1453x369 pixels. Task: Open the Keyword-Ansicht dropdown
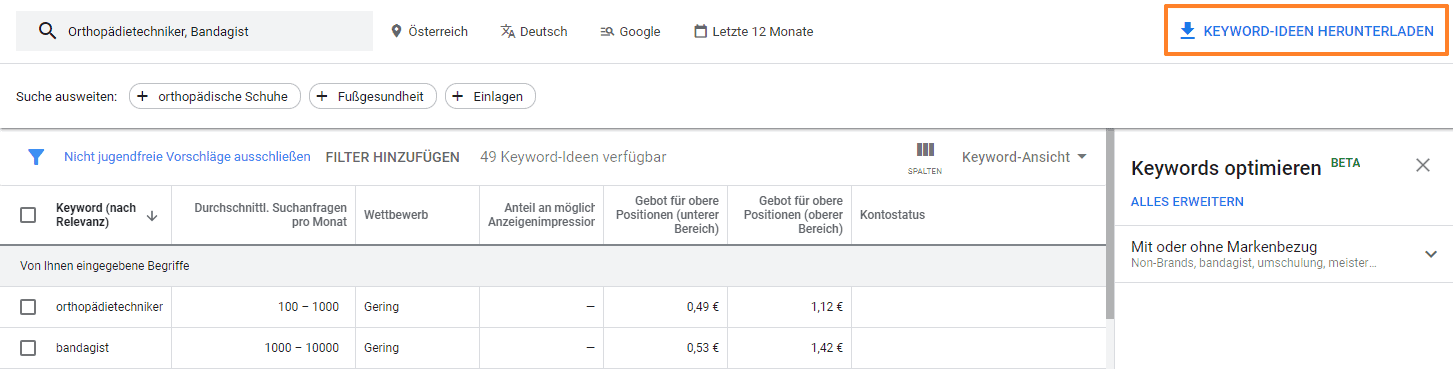[x=1024, y=157]
